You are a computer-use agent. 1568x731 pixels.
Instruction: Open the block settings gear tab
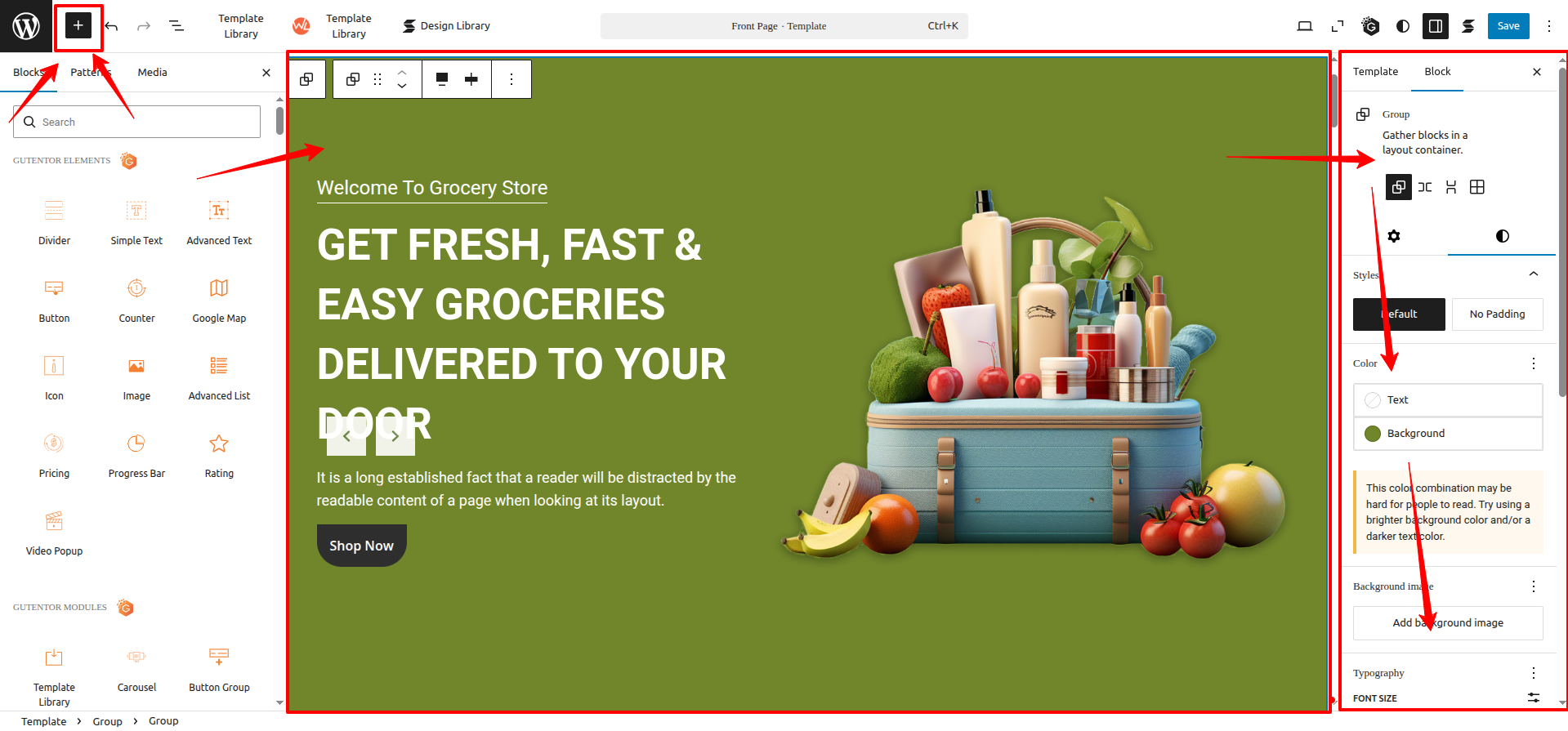[1394, 236]
